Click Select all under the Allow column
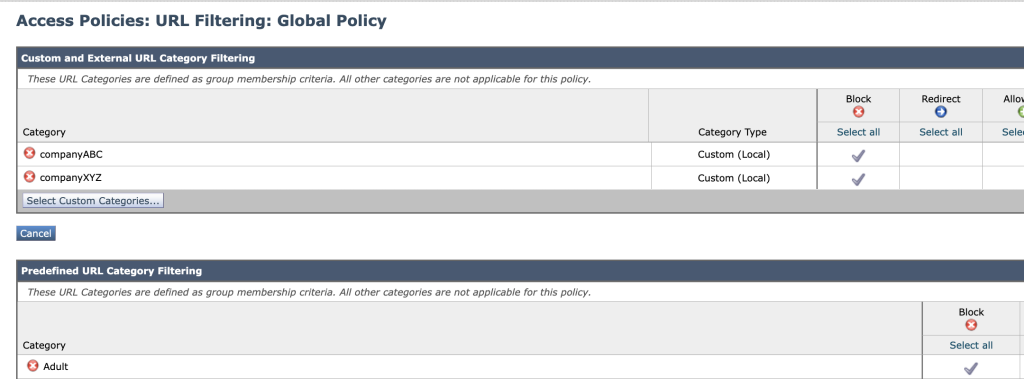This screenshot has width=1024, height=379. 1013,132
